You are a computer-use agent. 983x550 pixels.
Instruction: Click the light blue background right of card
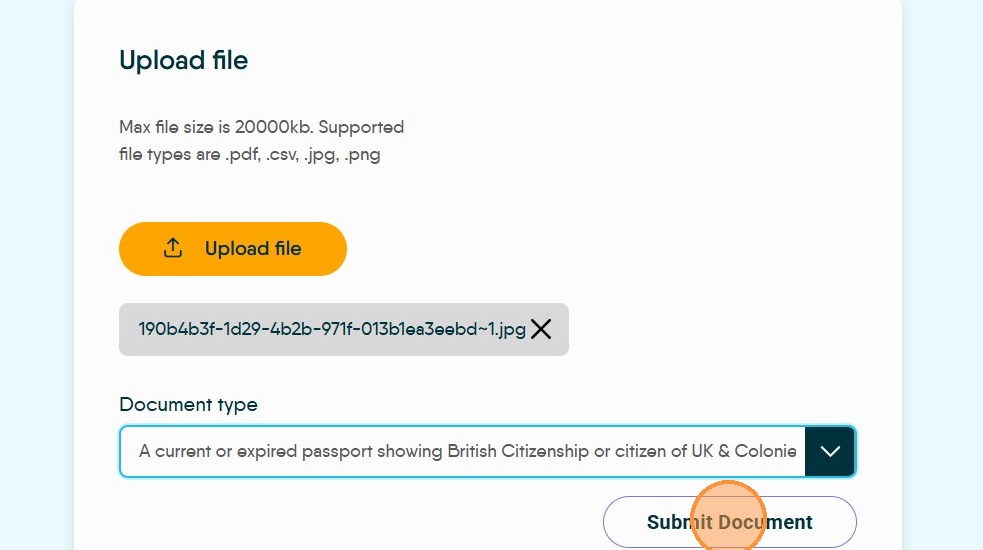[x=942, y=275]
